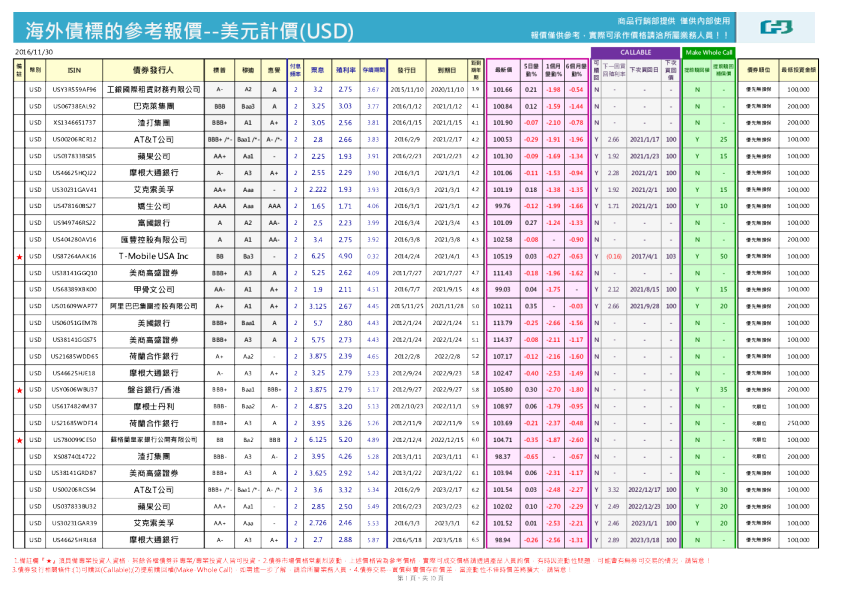Select issuer 富國銀行

pyautogui.click(x=154, y=223)
